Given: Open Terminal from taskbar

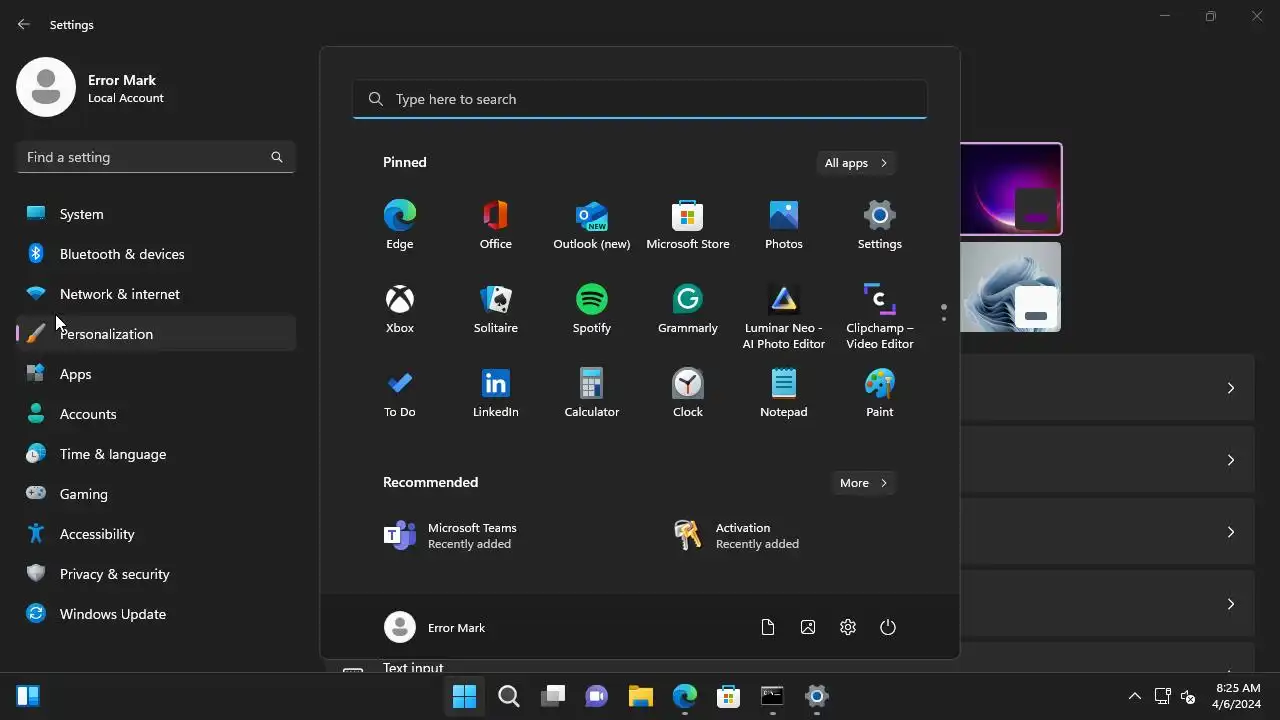Looking at the screenshot, I should click(x=772, y=696).
